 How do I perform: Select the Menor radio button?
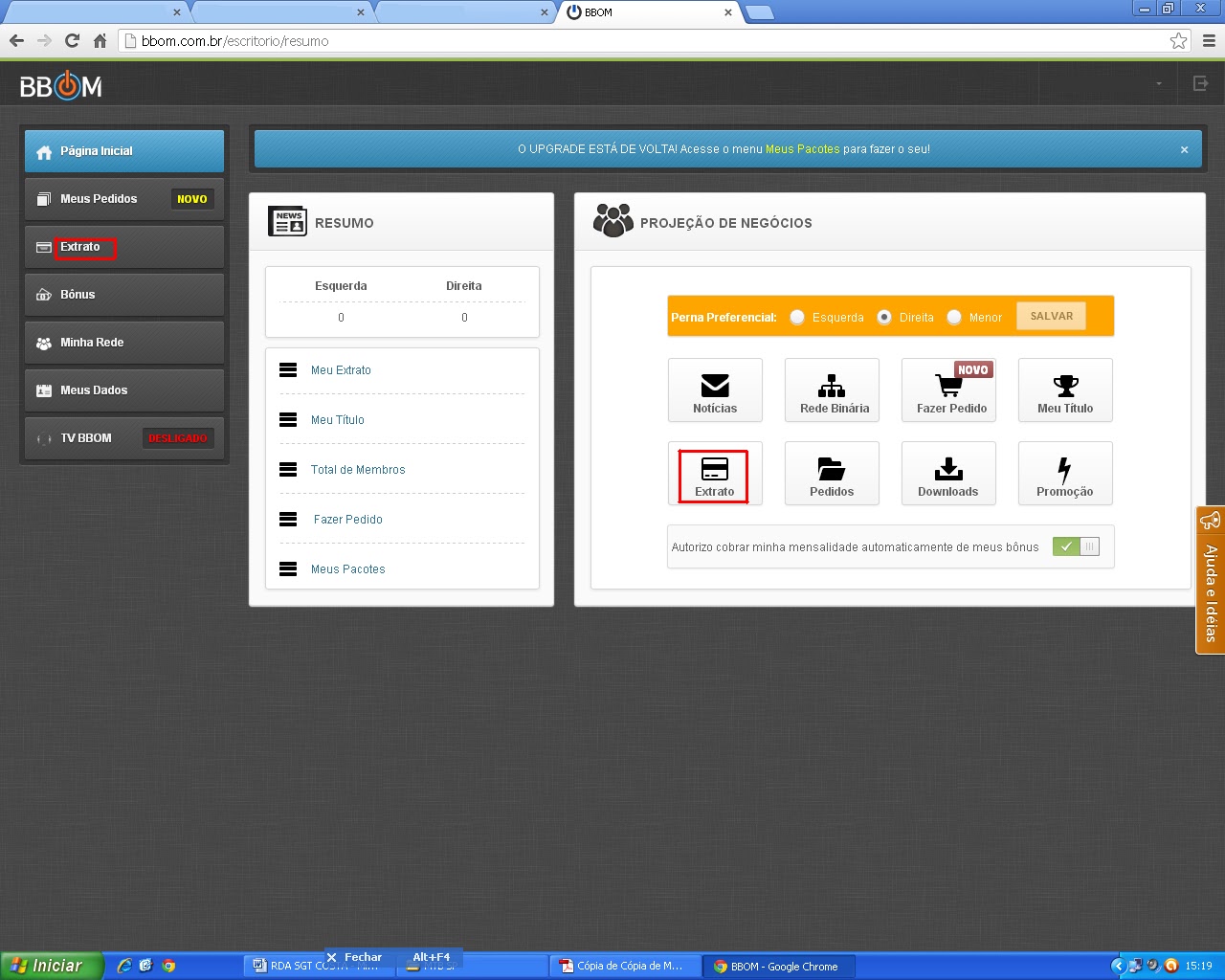(954, 317)
